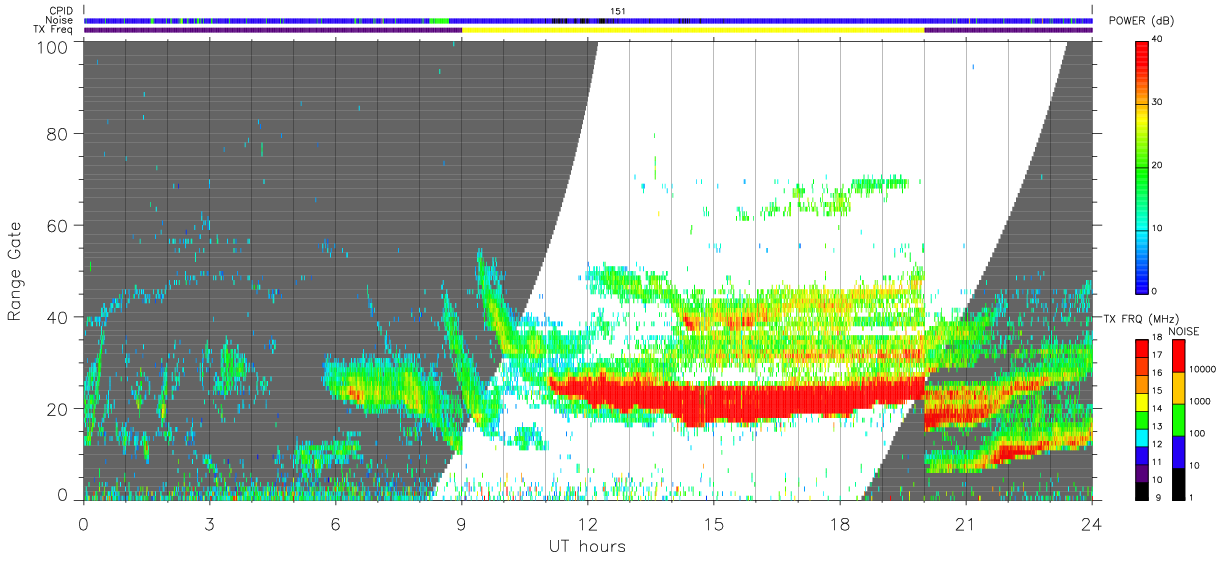This screenshot has width=1228, height=567.
Task: Click the 40 tick on Range Gate axis
Action: pos(57,317)
